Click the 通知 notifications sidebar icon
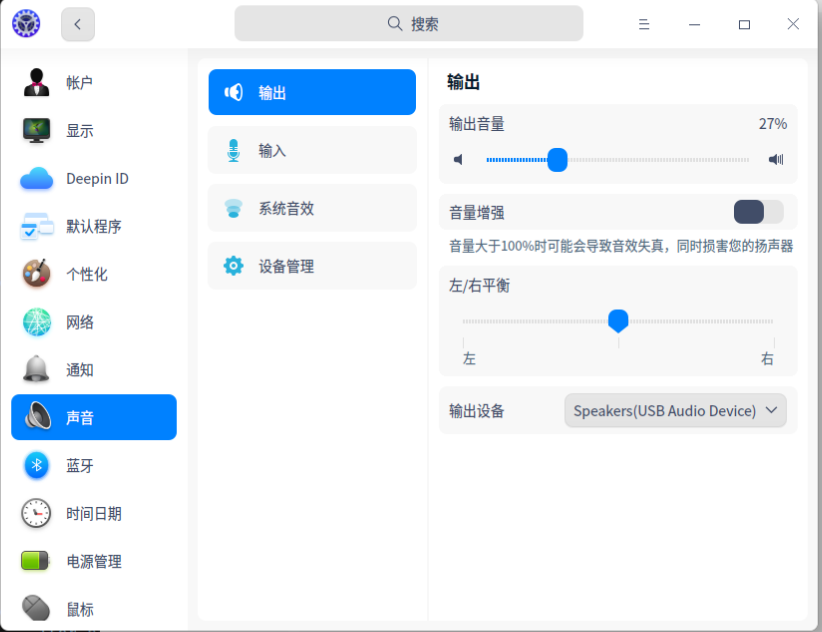The image size is (822, 632). (x=36, y=369)
